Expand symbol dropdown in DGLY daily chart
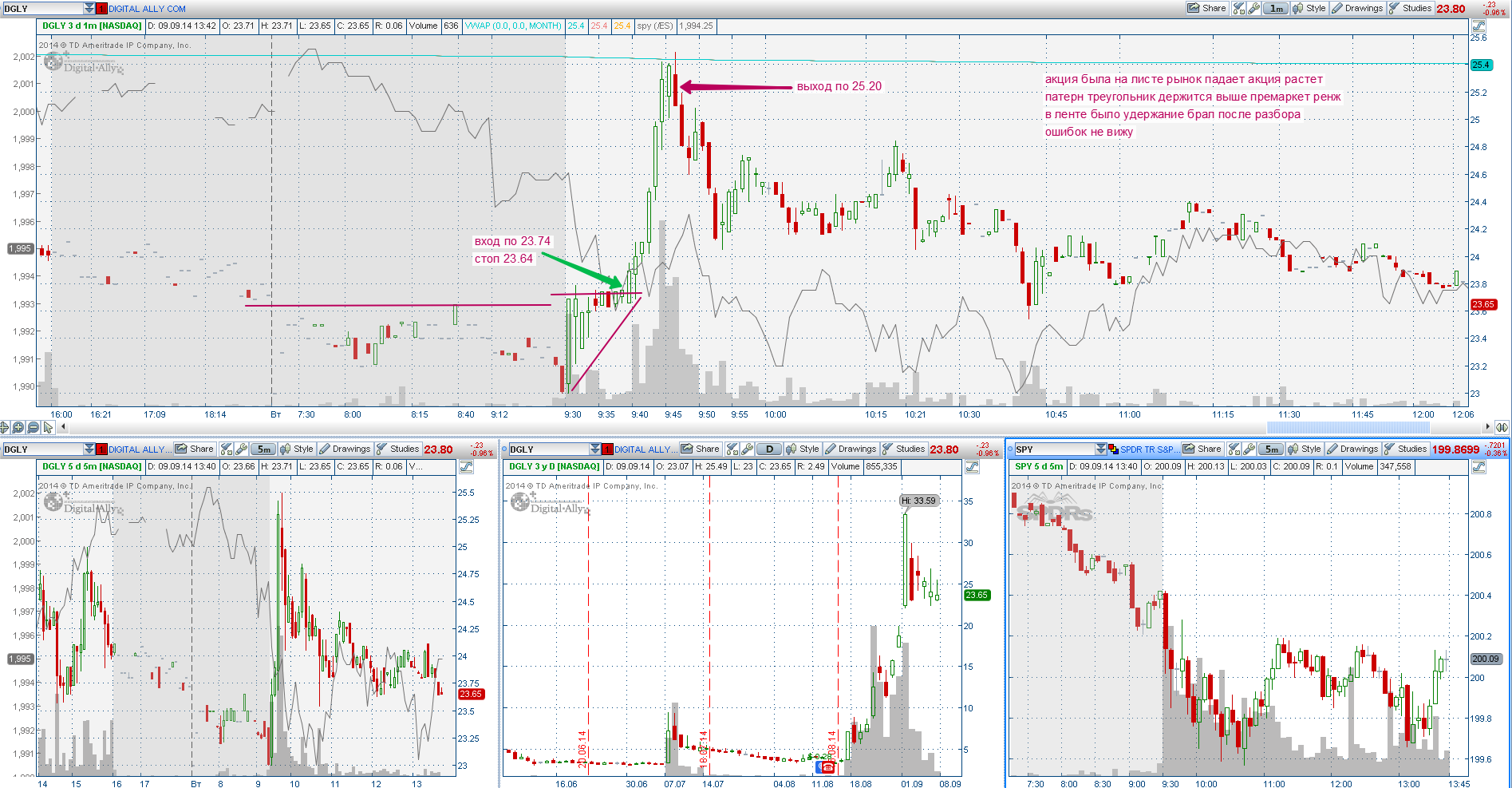Screen dimensions: 1512x788 pos(595,449)
